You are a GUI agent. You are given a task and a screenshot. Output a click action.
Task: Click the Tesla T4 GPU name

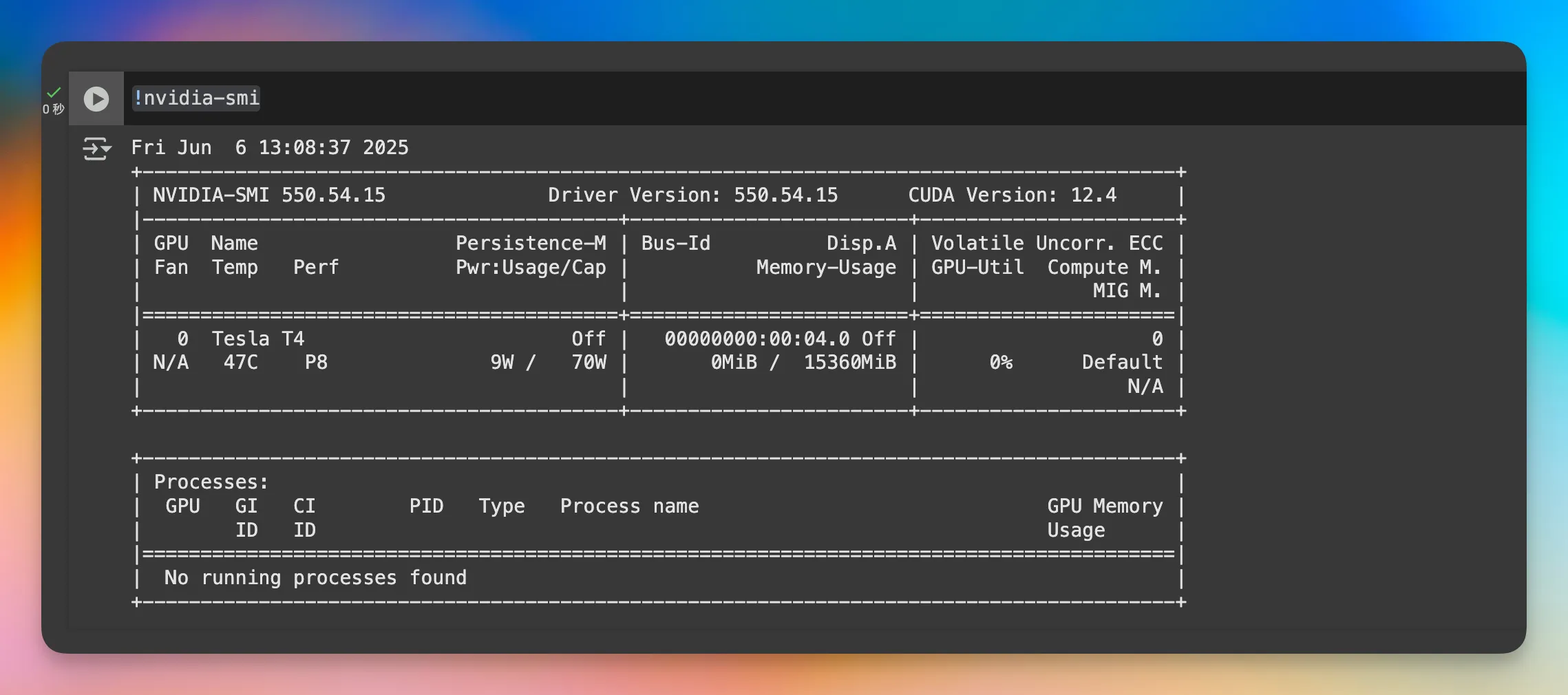257,339
